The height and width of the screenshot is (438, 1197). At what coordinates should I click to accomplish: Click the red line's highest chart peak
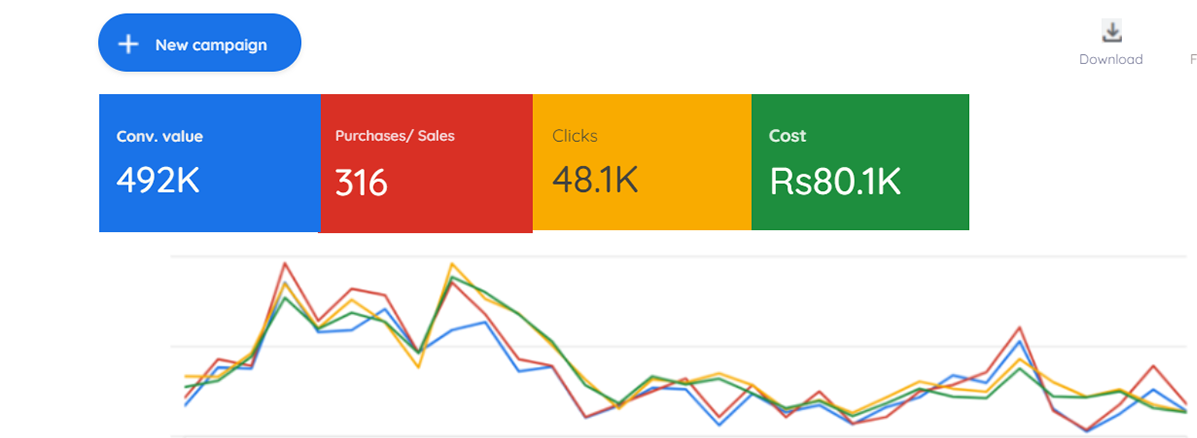tap(286, 264)
